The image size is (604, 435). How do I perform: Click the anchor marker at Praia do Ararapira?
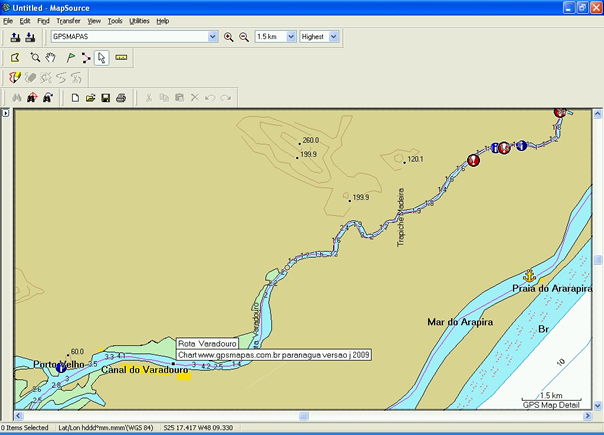[530, 274]
